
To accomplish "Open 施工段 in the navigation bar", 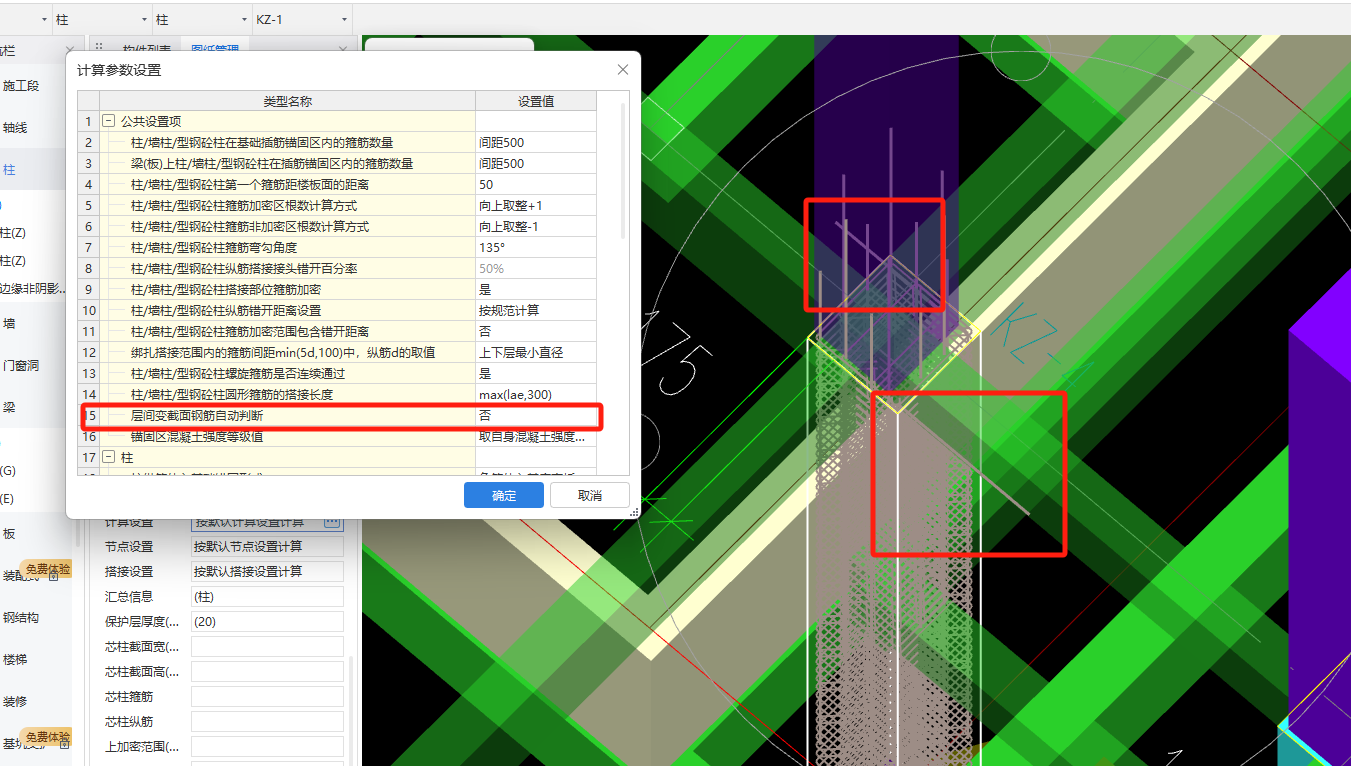I will point(21,86).
